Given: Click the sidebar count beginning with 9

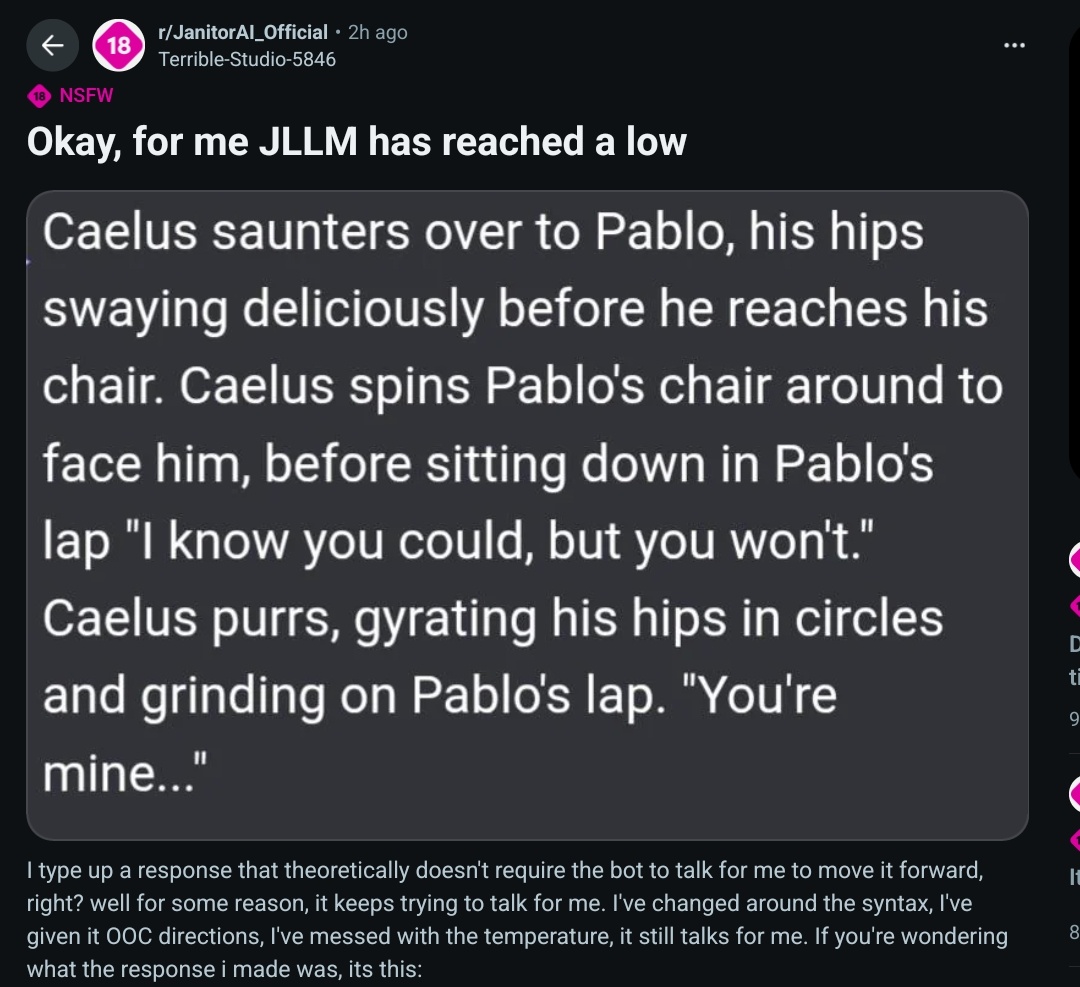Looking at the screenshot, I should (x=1074, y=718).
